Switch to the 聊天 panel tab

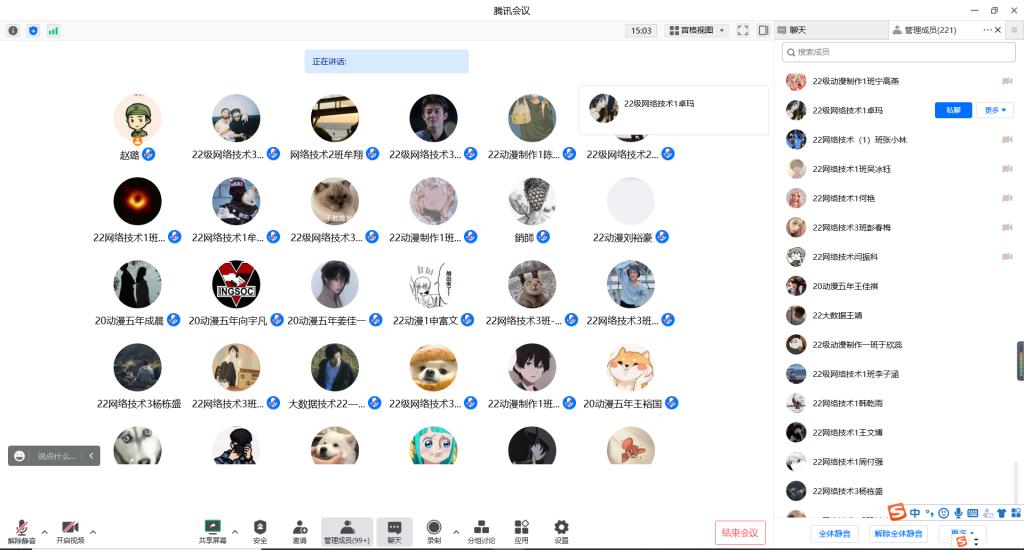[797, 30]
